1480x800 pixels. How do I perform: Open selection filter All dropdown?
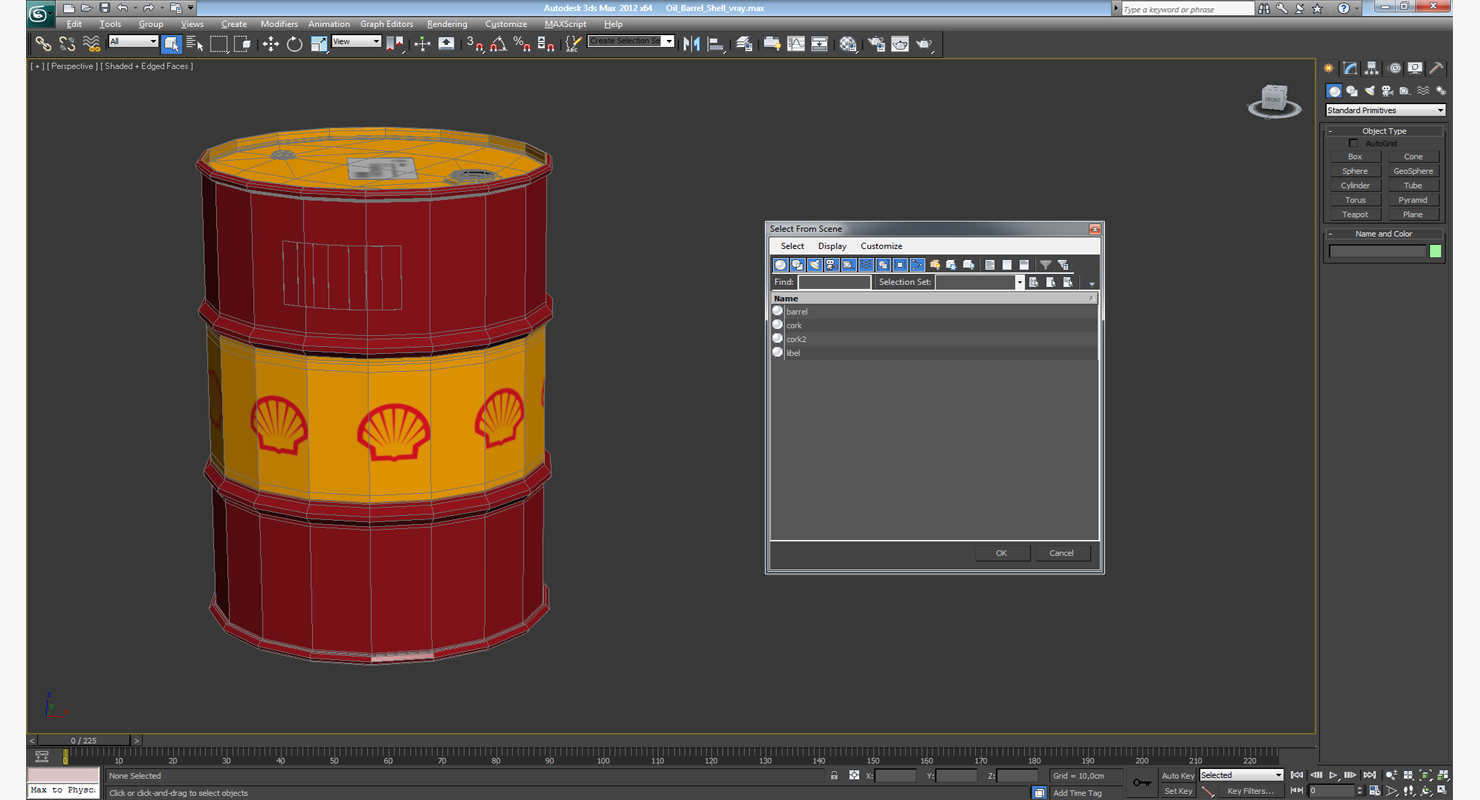point(133,42)
